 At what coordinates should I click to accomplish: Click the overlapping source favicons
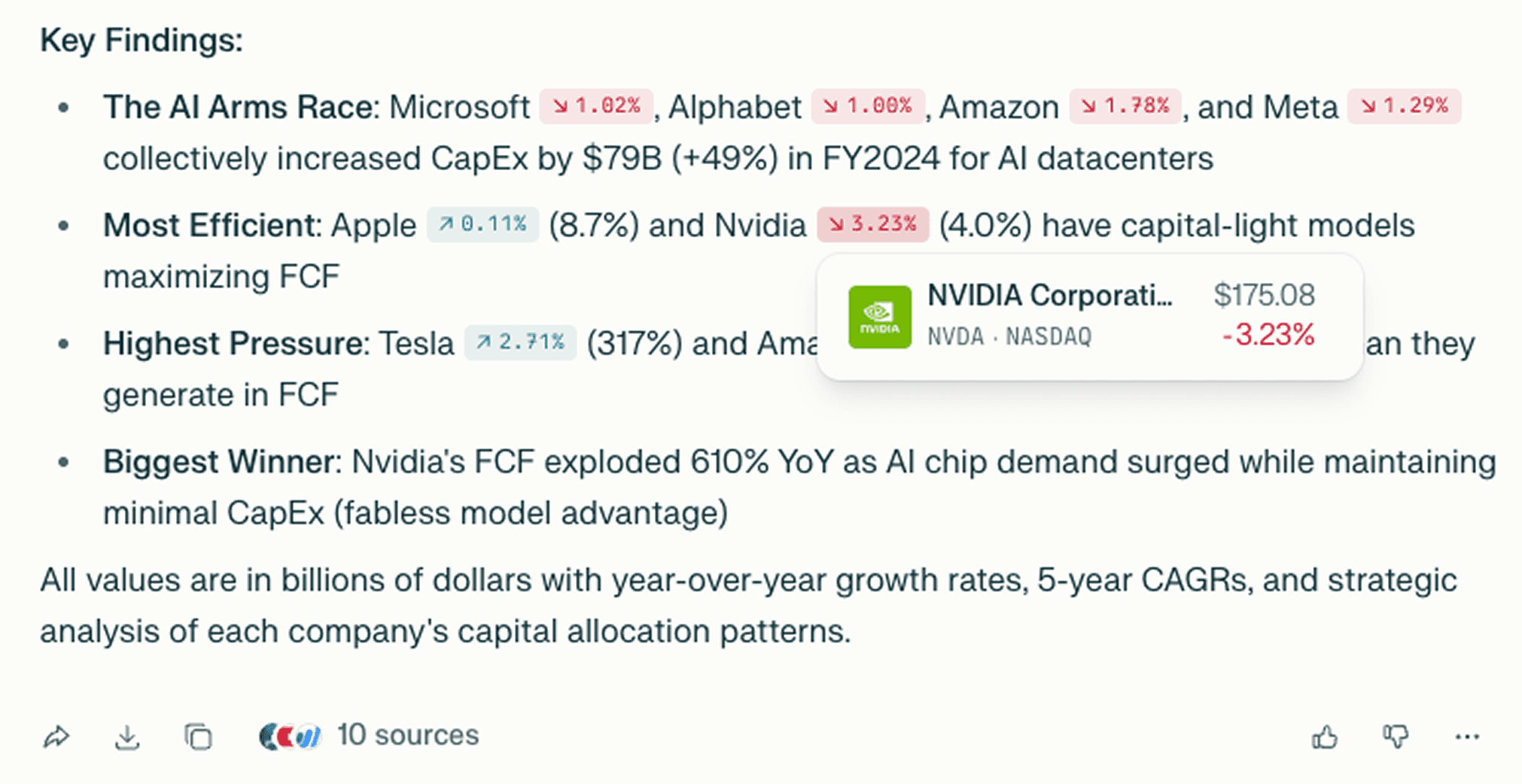(290, 737)
